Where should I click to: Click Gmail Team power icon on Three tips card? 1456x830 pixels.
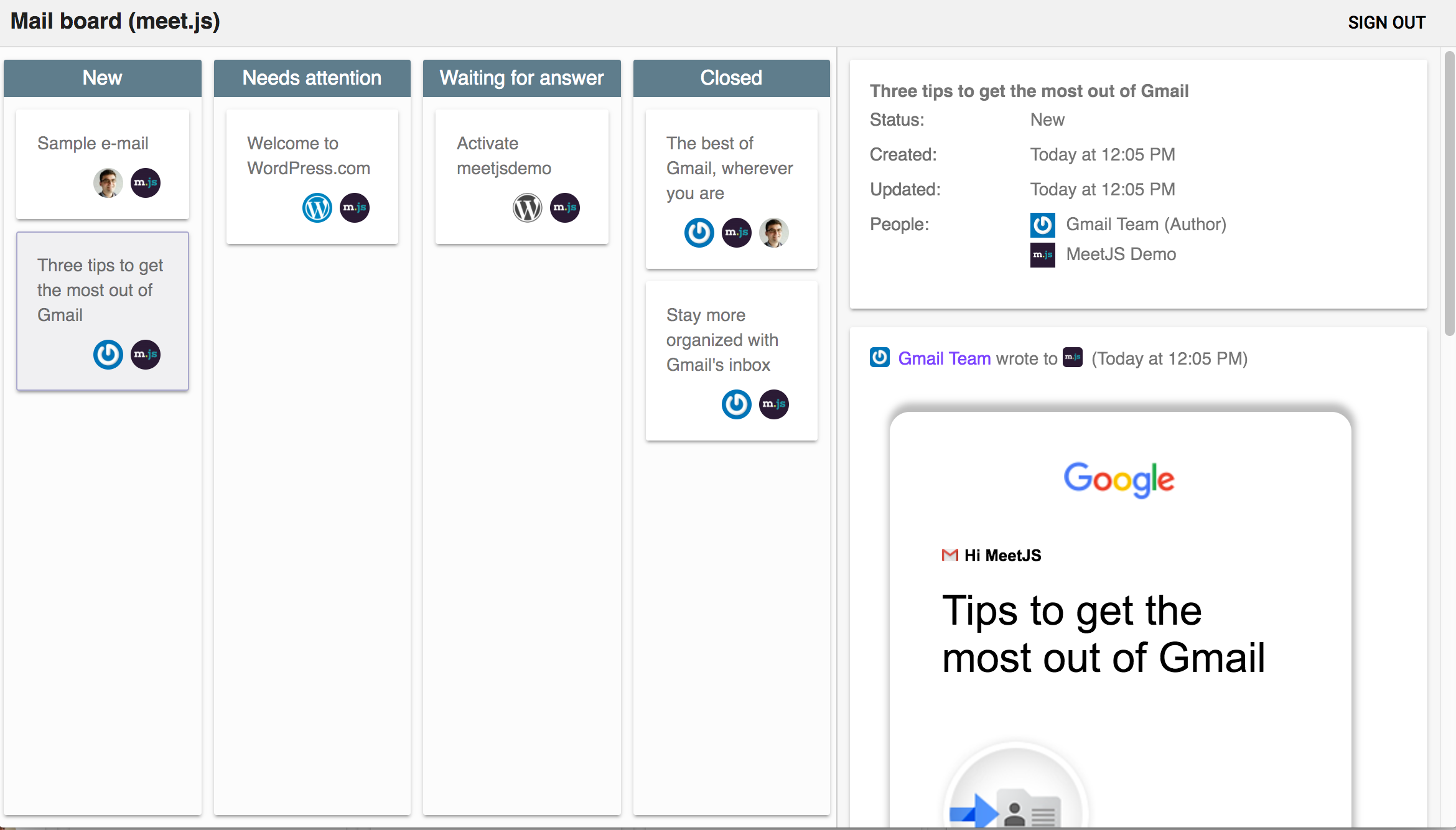click(x=108, y=354)
